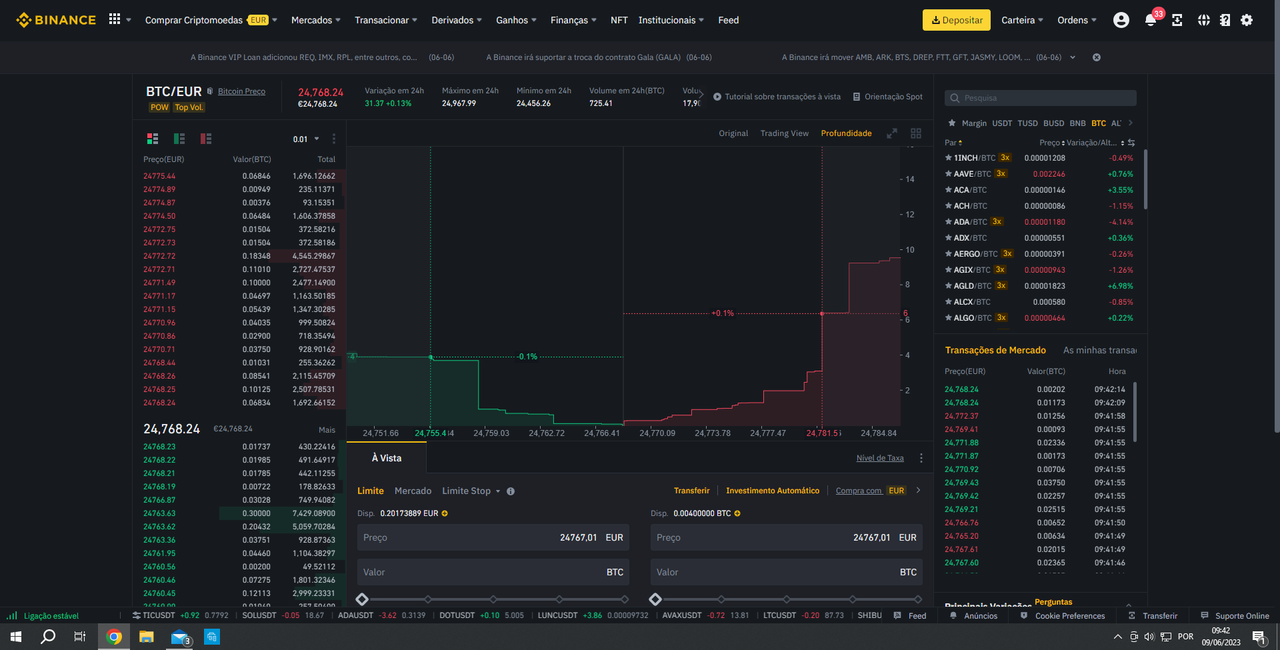Favorite the ACA/BTC pair star
1280x650 pixels.
949,190
